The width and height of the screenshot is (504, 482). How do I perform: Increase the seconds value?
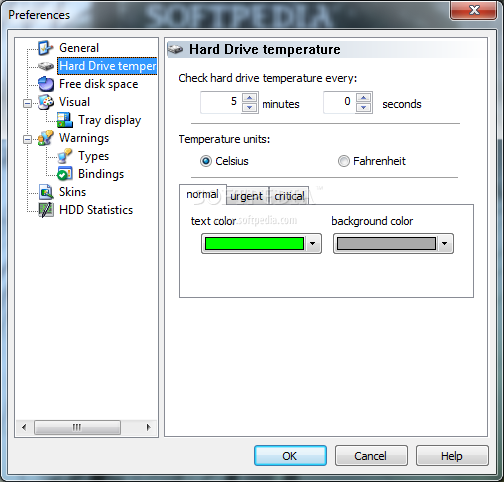(364, 98)
